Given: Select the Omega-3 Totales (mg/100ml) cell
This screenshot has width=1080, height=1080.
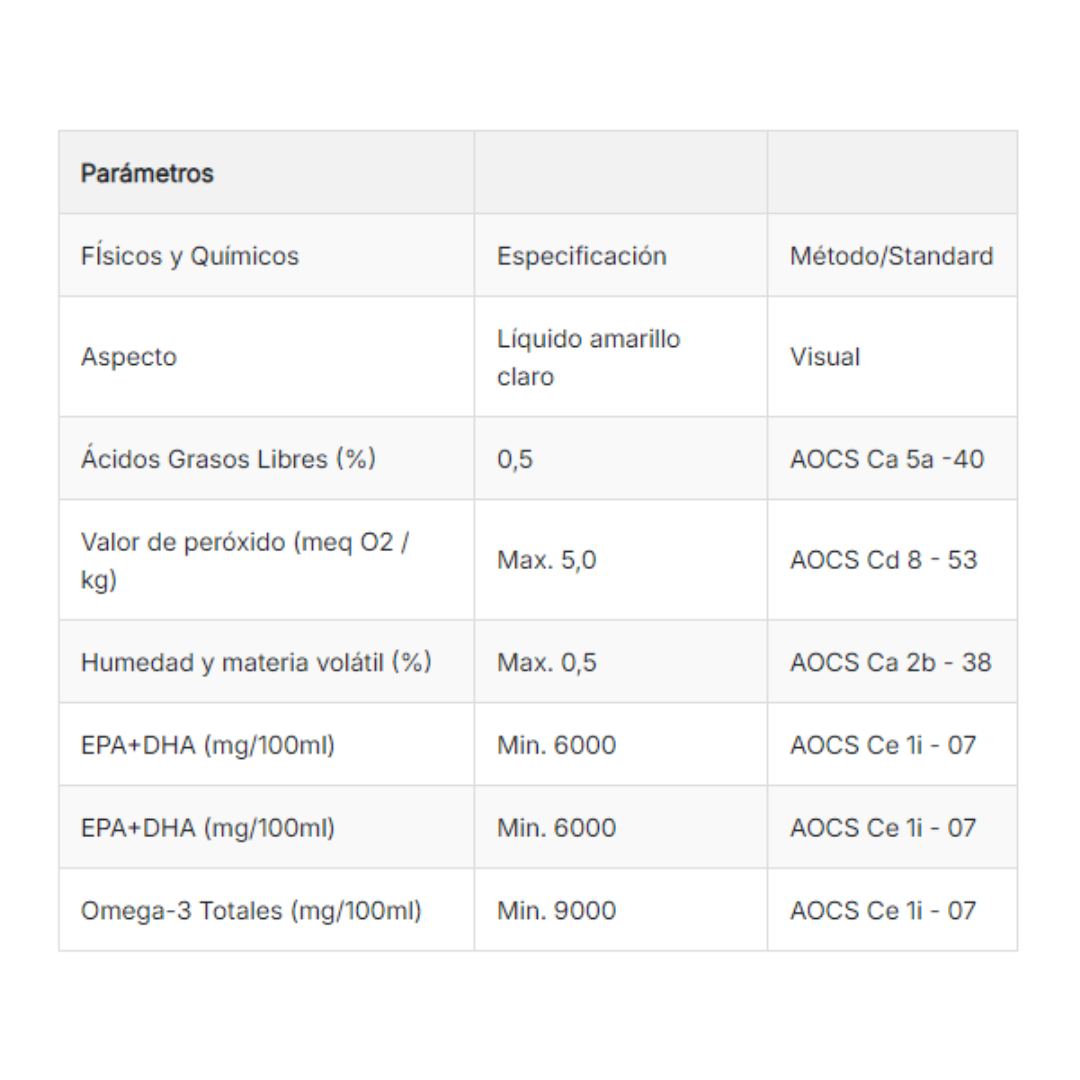Looking at the screenshot, I should (x=251, y=911).
